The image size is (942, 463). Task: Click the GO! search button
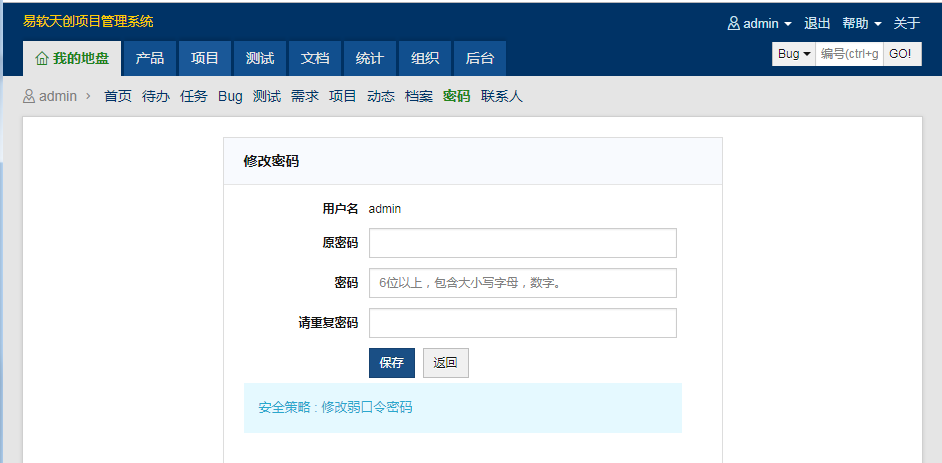point(902,54)
